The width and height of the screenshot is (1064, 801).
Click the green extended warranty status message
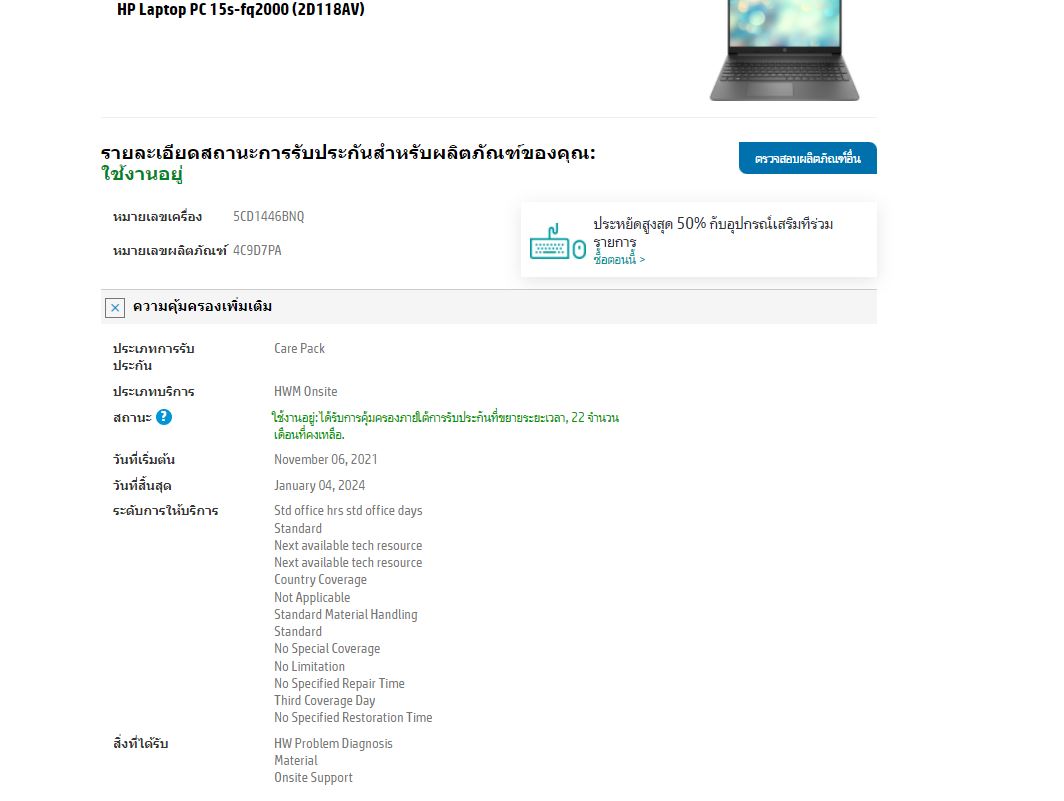445,426
